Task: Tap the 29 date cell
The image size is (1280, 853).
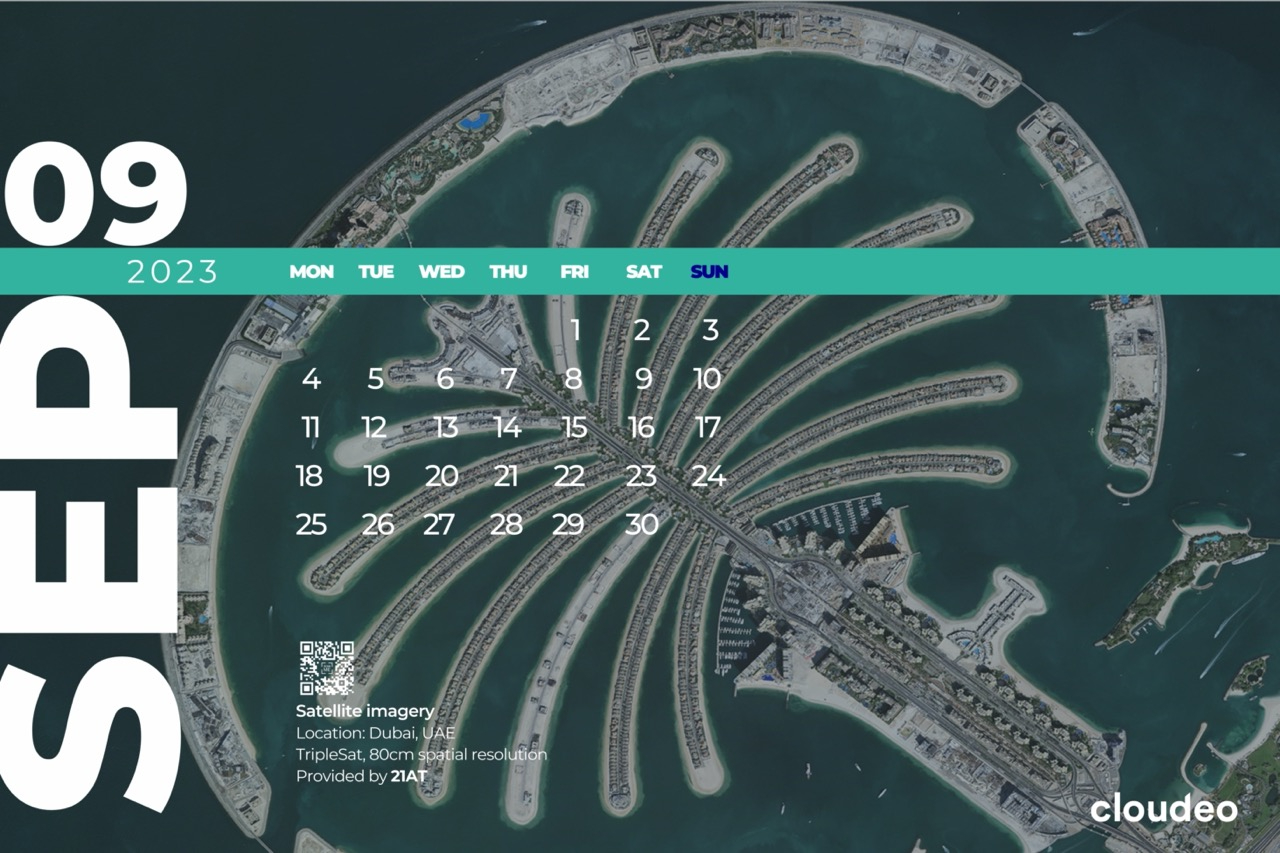Action: (x=568, y=525)
